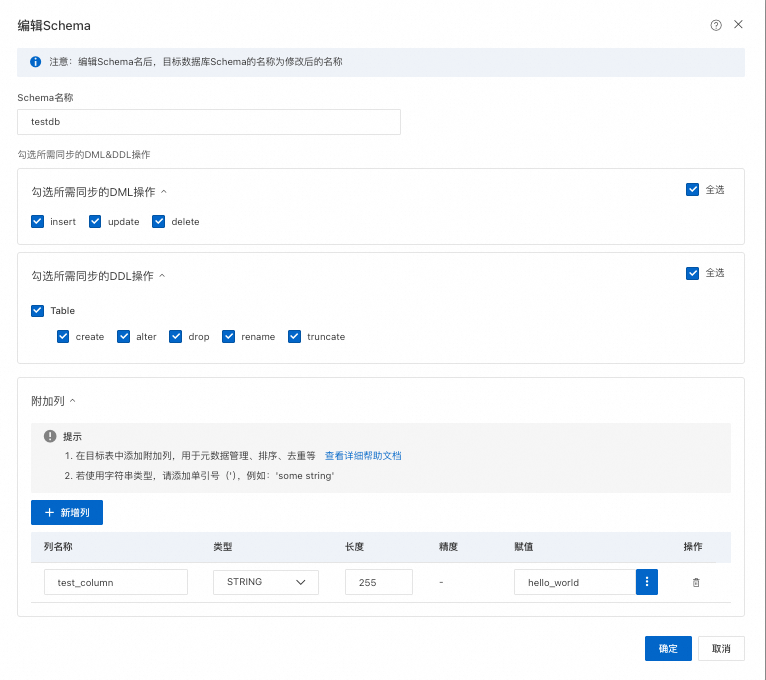
Task: Click the 255 length input field
Action: coord(379,582)
